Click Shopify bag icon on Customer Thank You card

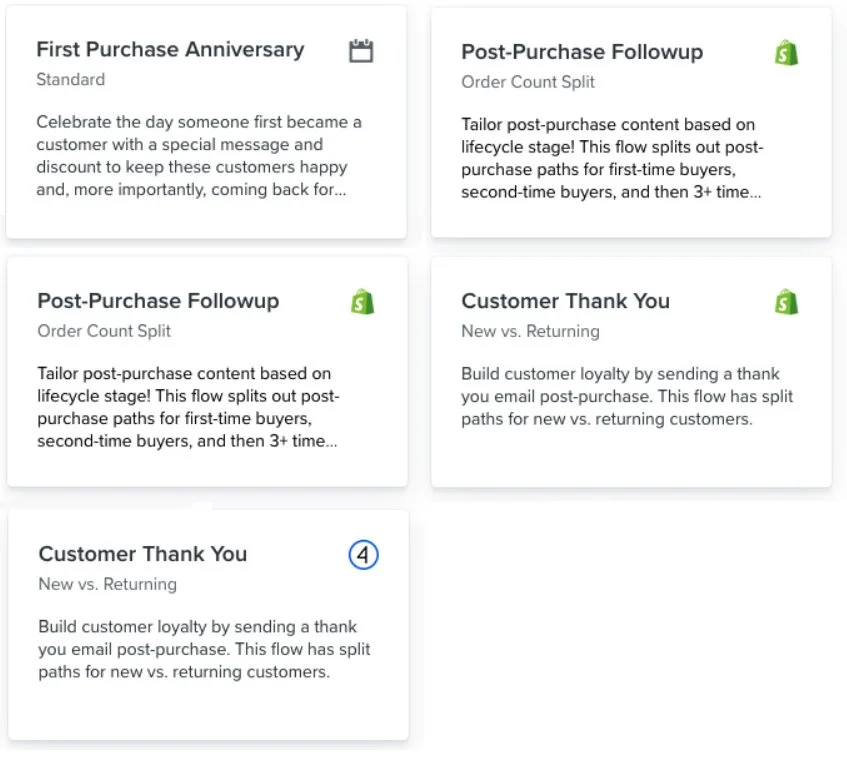tap(786, 301)
